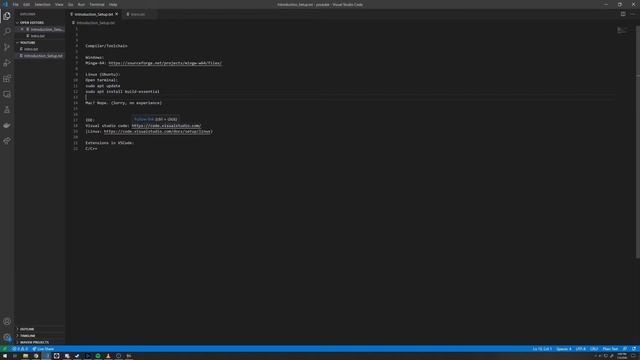This screenshot has height=360, width=640.
Task: Change indentation via Spaces: 4
Action: click(x=564, y=349)
